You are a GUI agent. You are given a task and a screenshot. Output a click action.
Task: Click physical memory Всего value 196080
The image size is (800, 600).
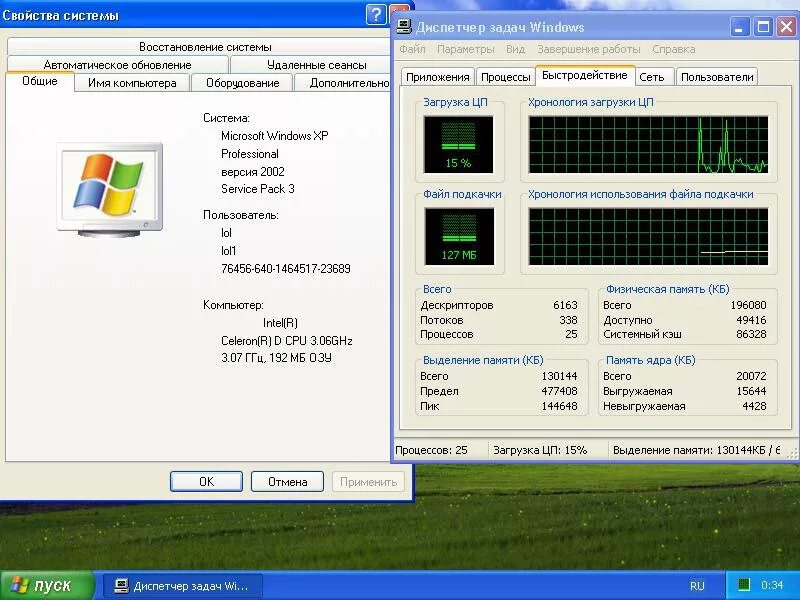[748, 305]
